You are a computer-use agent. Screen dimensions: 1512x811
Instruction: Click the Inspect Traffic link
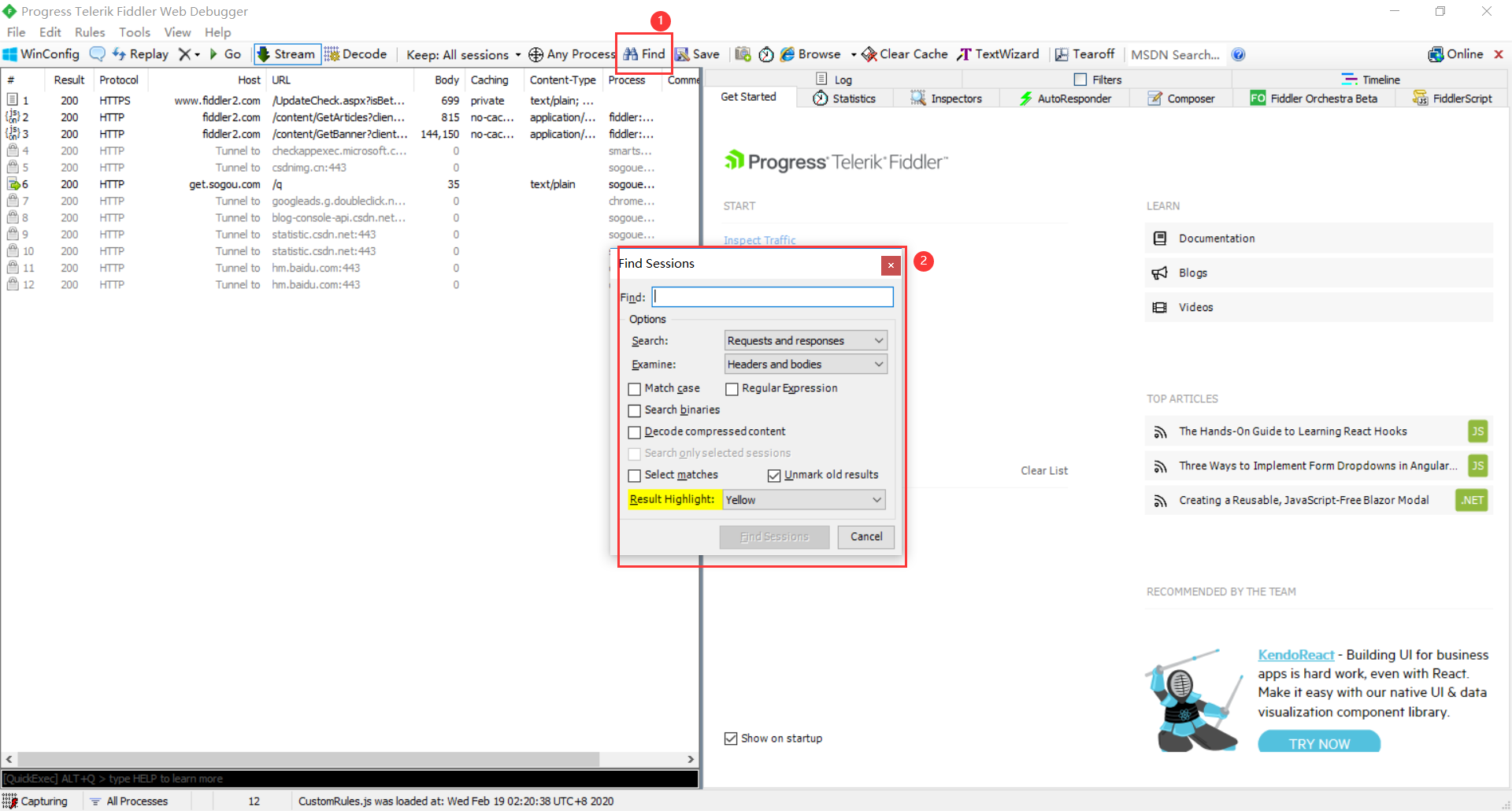[x=760, y=240]
